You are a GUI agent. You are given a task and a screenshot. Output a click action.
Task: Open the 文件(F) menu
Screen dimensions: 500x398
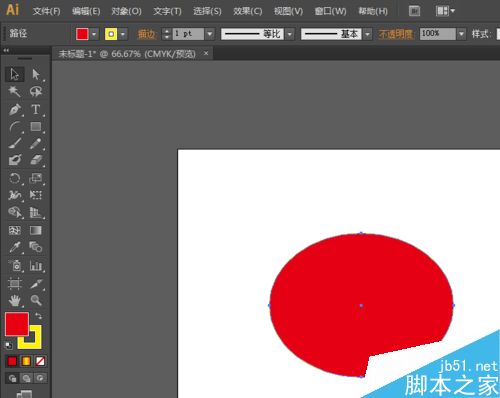47,11
